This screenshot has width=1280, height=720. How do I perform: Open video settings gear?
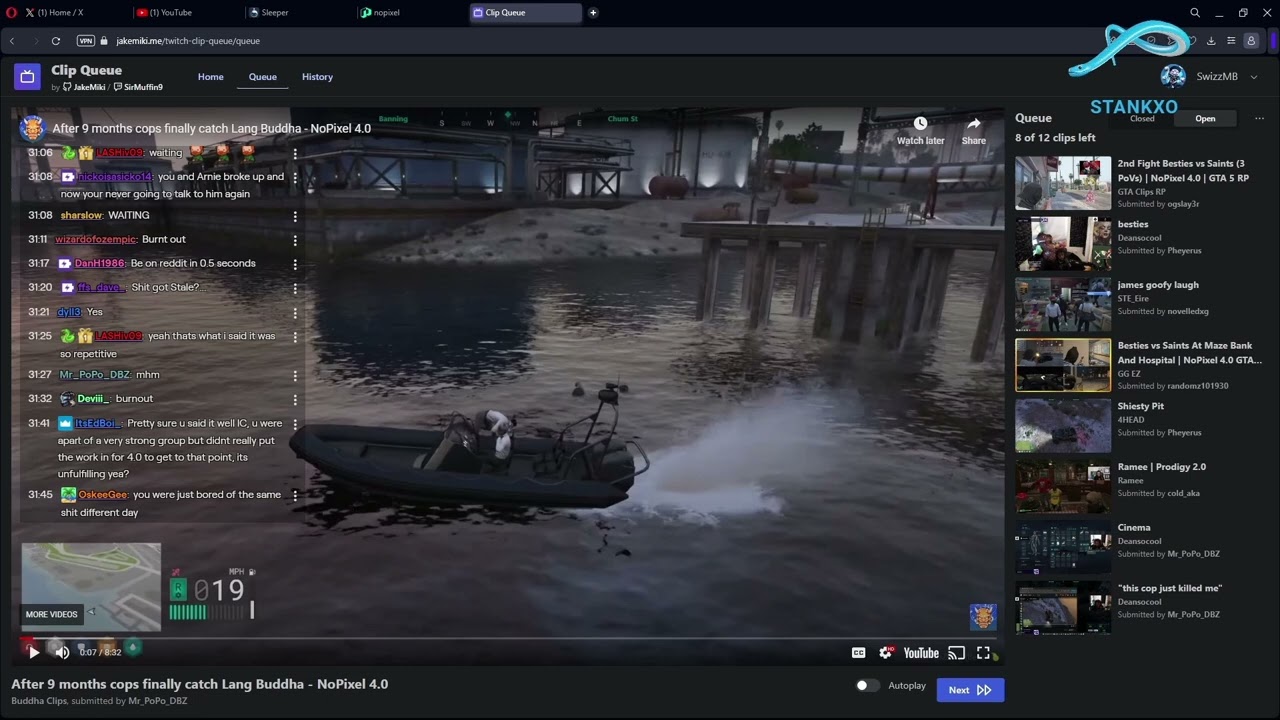click(885, 653)
